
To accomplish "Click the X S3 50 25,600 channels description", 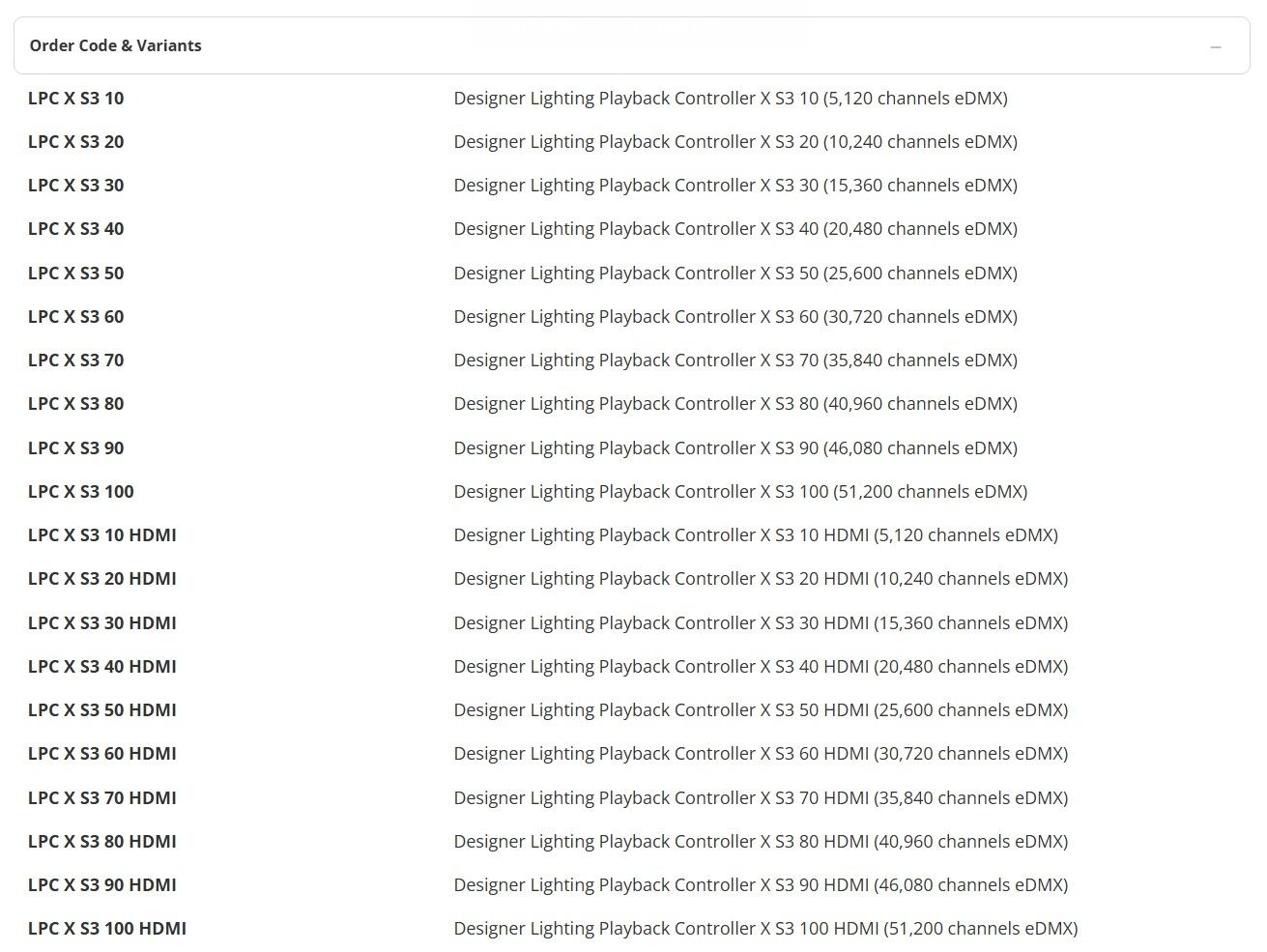I will click(735, 274).
